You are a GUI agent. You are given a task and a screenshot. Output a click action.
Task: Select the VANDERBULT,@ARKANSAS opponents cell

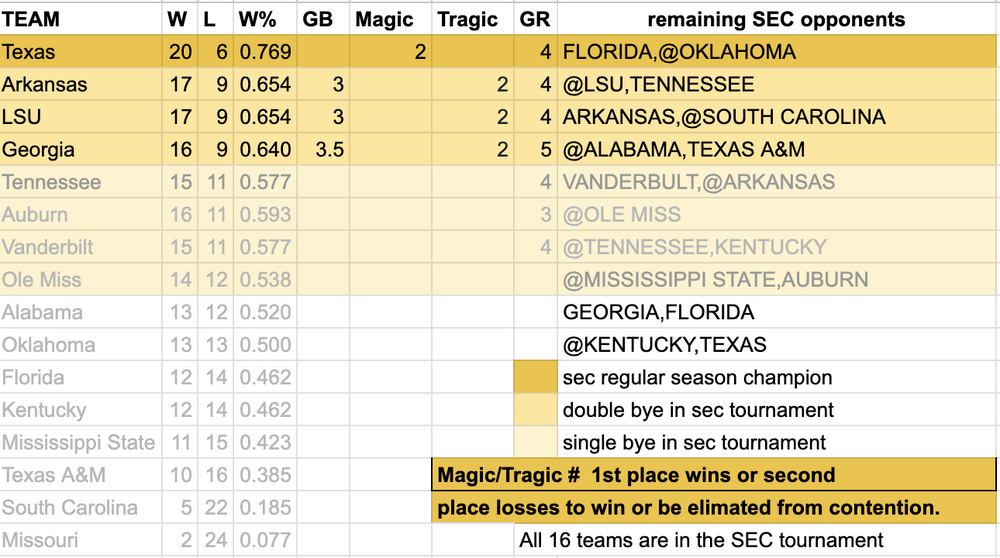click(x=777, y=182)
